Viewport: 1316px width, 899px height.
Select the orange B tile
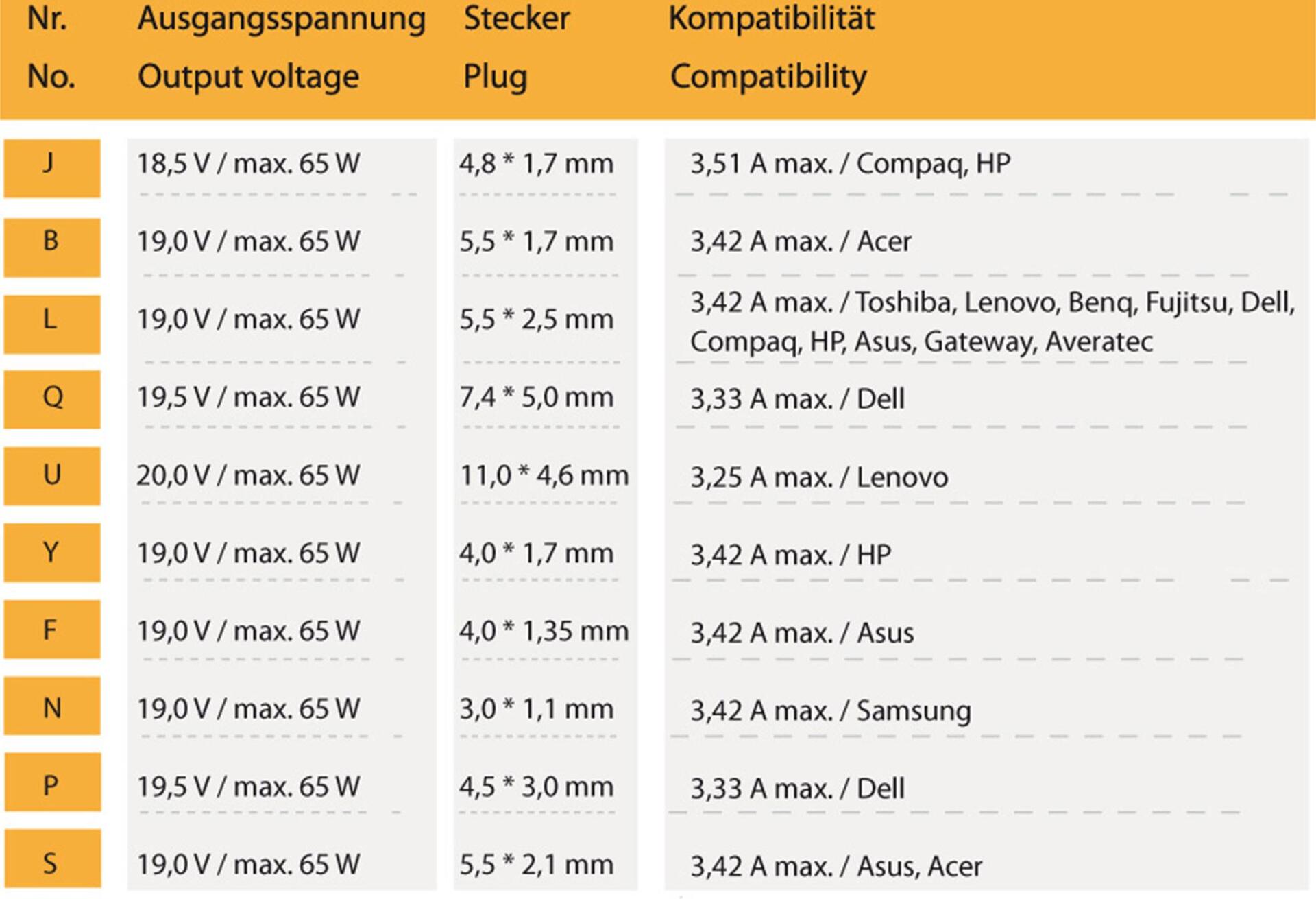pos(52,247)
